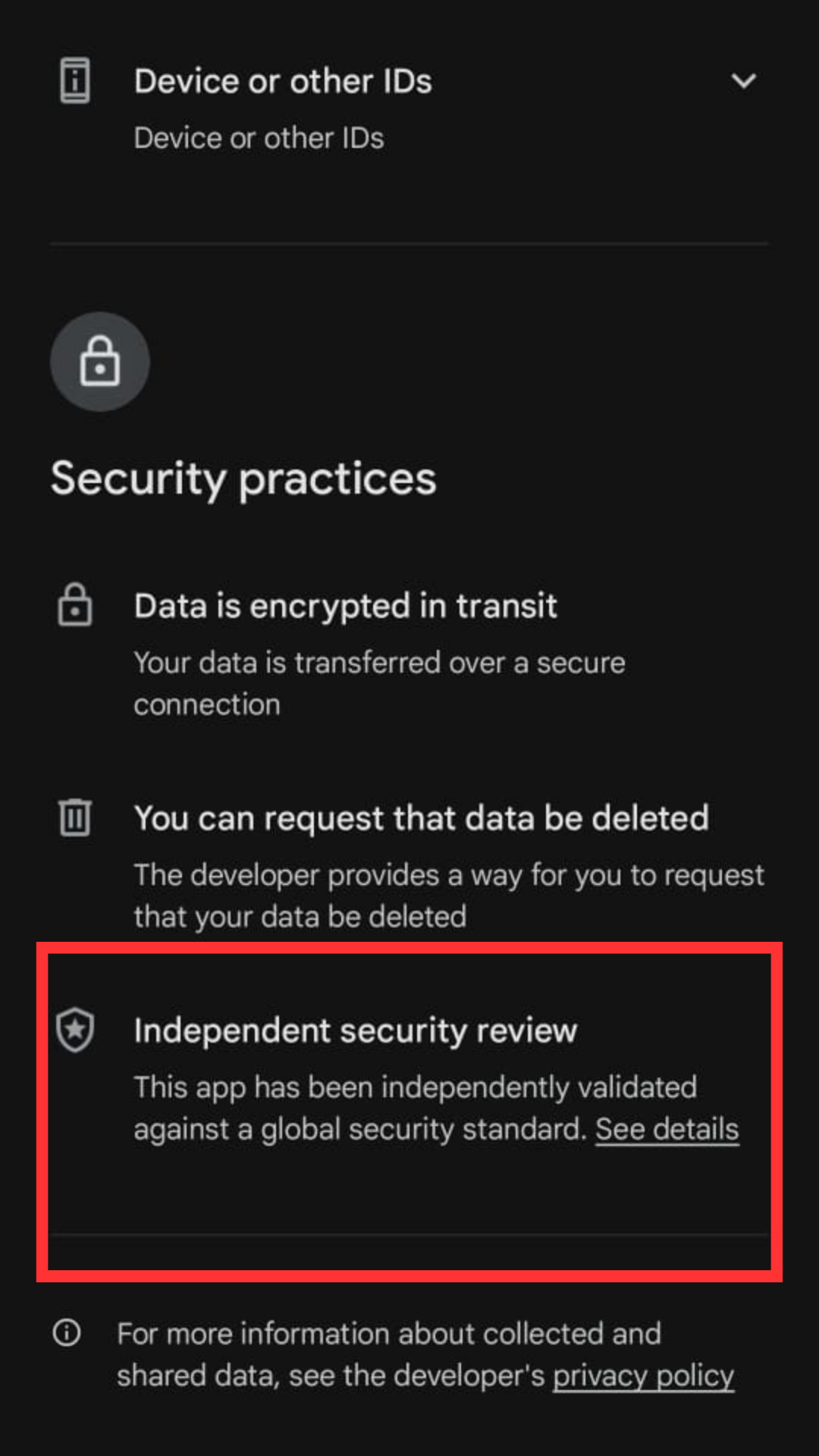Open the developer's privacy policy link
Screen dimensions: 819x1456
pyautogui.click(x=644, y=1376)
